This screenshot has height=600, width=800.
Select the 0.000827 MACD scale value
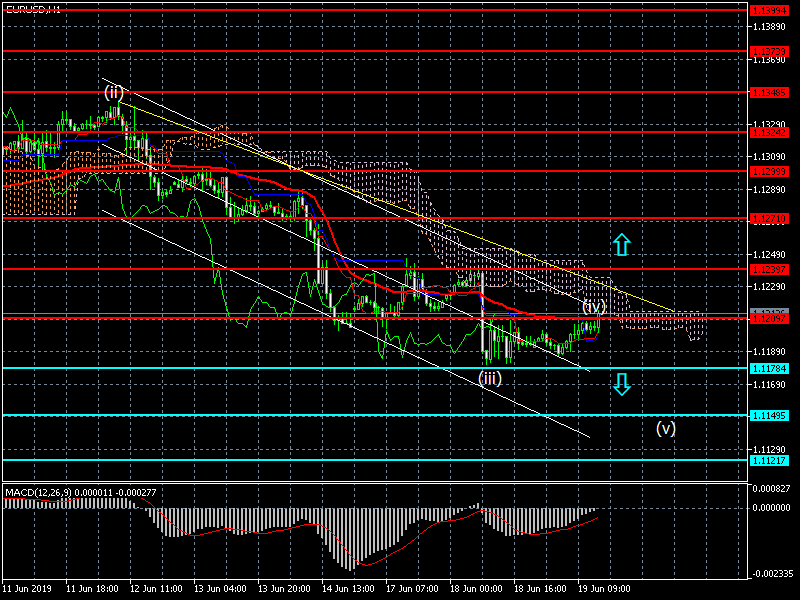click(x=771, y=489)
